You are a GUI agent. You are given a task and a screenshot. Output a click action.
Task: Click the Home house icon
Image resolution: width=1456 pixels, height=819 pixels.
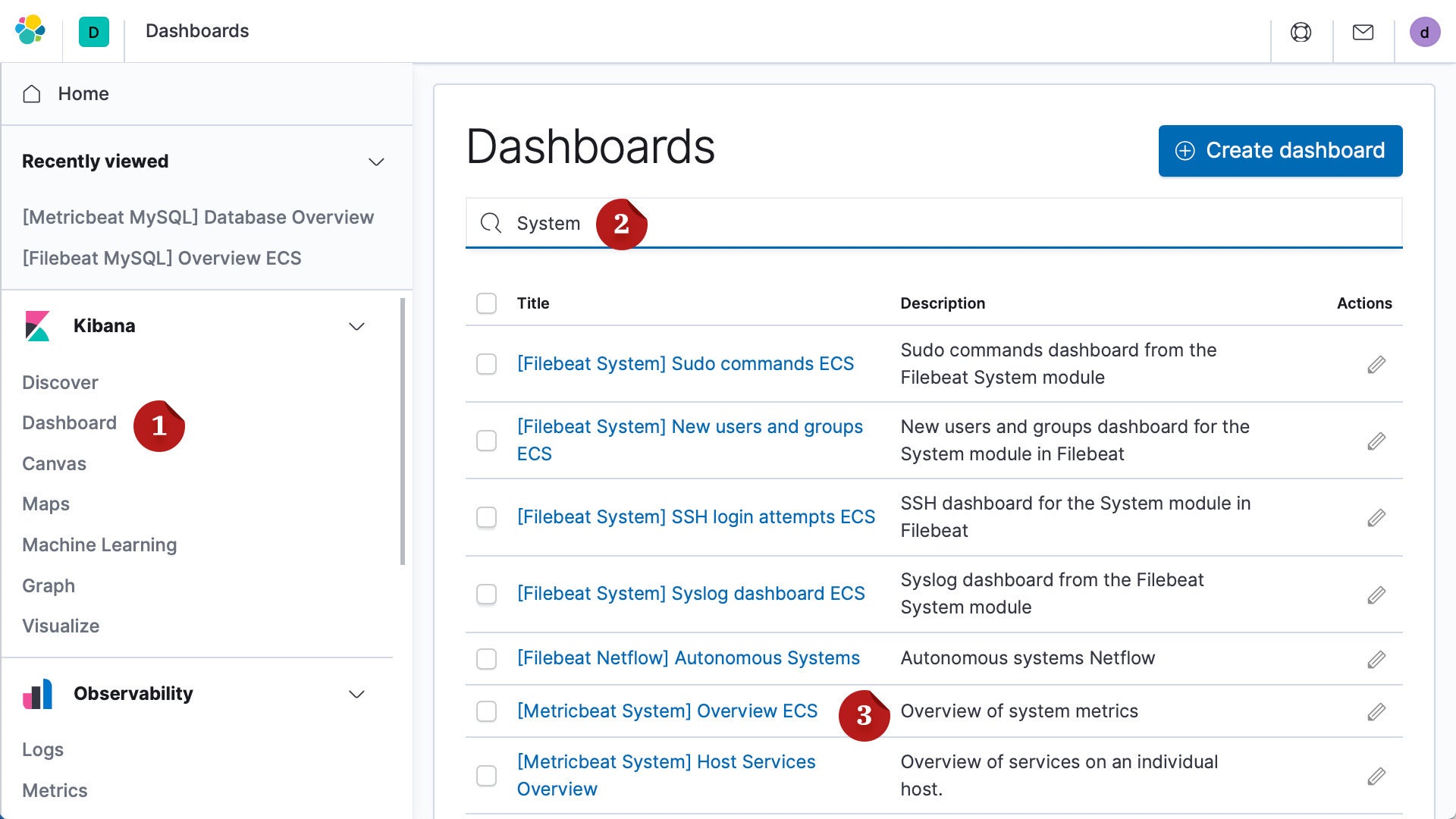click(x=32, y=93)
